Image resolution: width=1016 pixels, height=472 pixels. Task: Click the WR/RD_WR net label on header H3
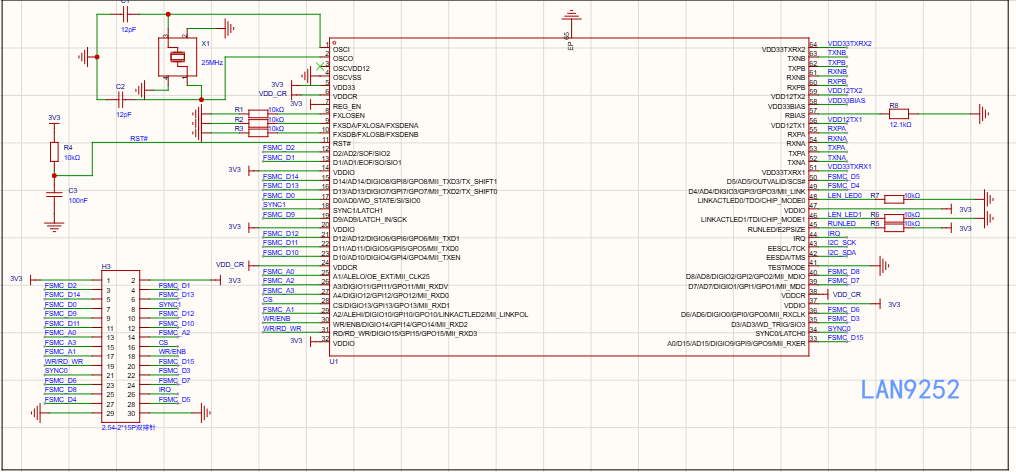(64, 361)
